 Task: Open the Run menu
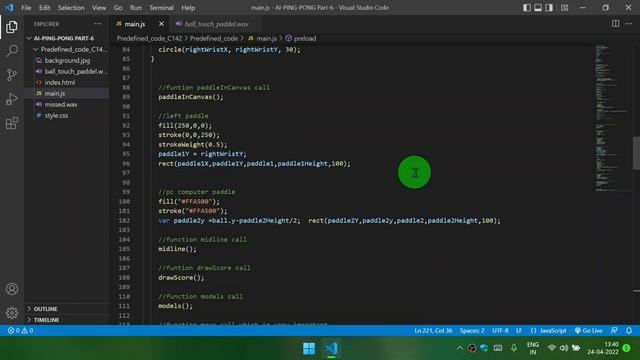tap(136, 8)
